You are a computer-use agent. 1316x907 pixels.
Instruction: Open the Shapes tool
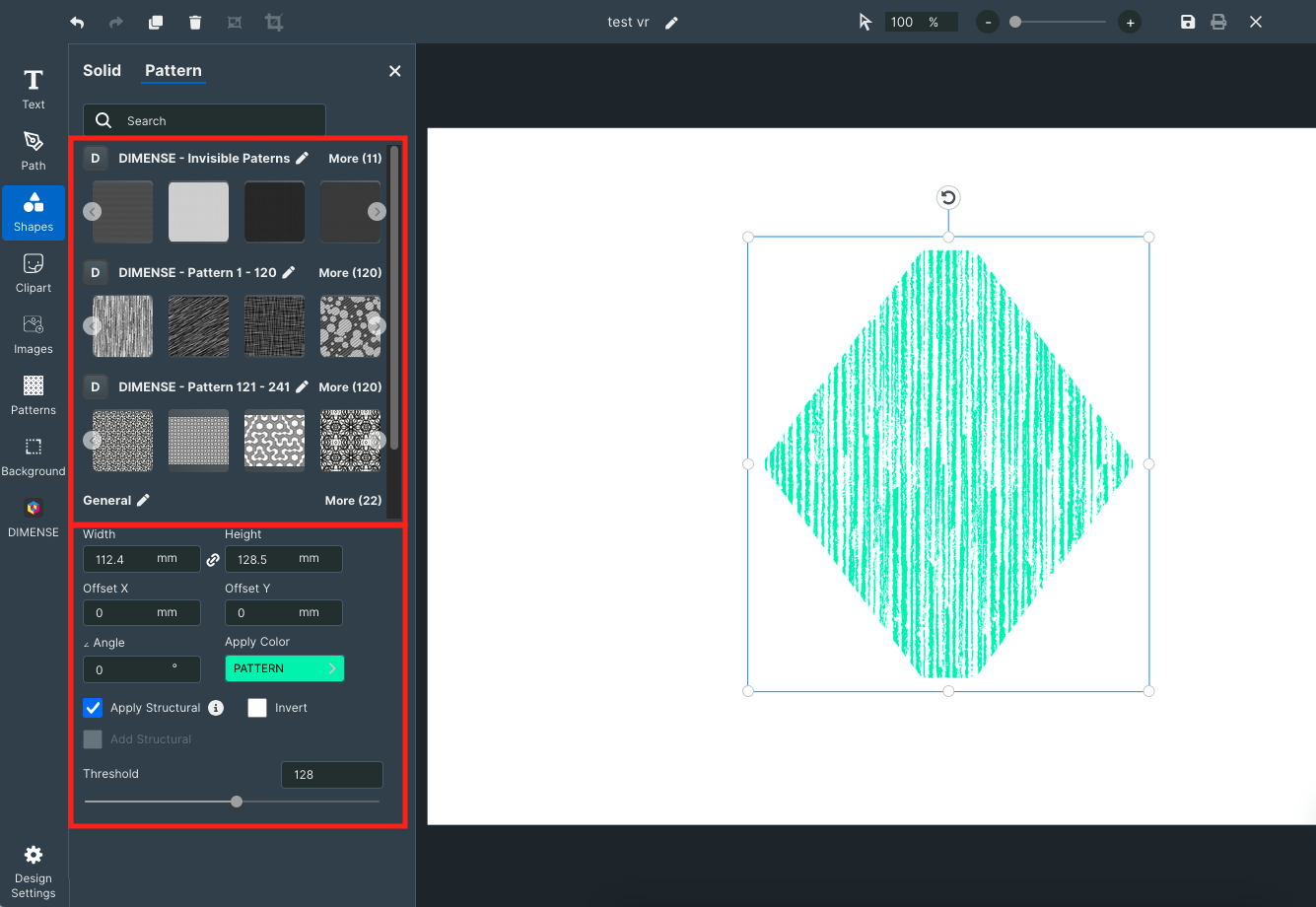[x=34, y=211]
